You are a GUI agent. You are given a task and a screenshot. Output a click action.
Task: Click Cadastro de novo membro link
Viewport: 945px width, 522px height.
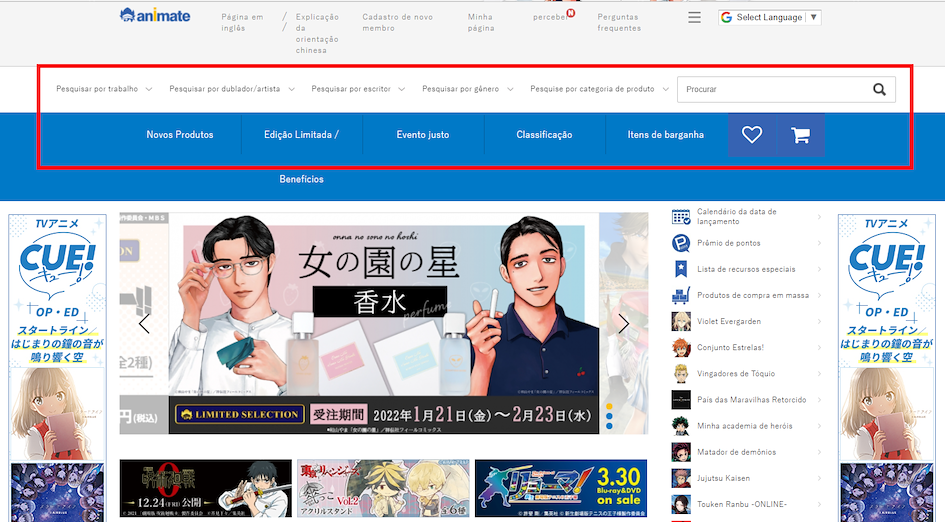(x=398, y=22)
